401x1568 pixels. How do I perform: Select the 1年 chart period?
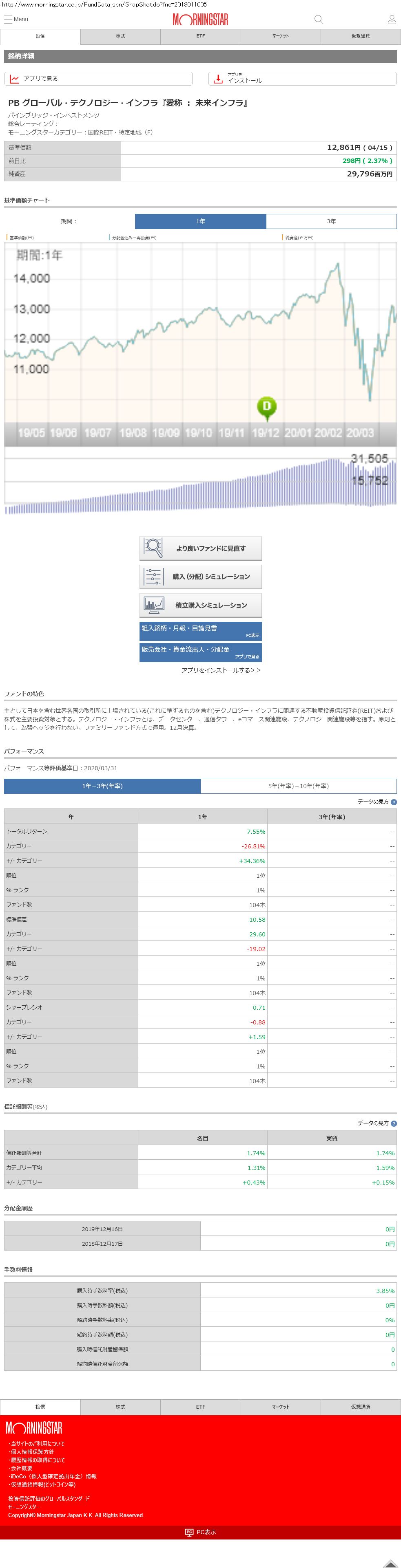tap(201, 221)
